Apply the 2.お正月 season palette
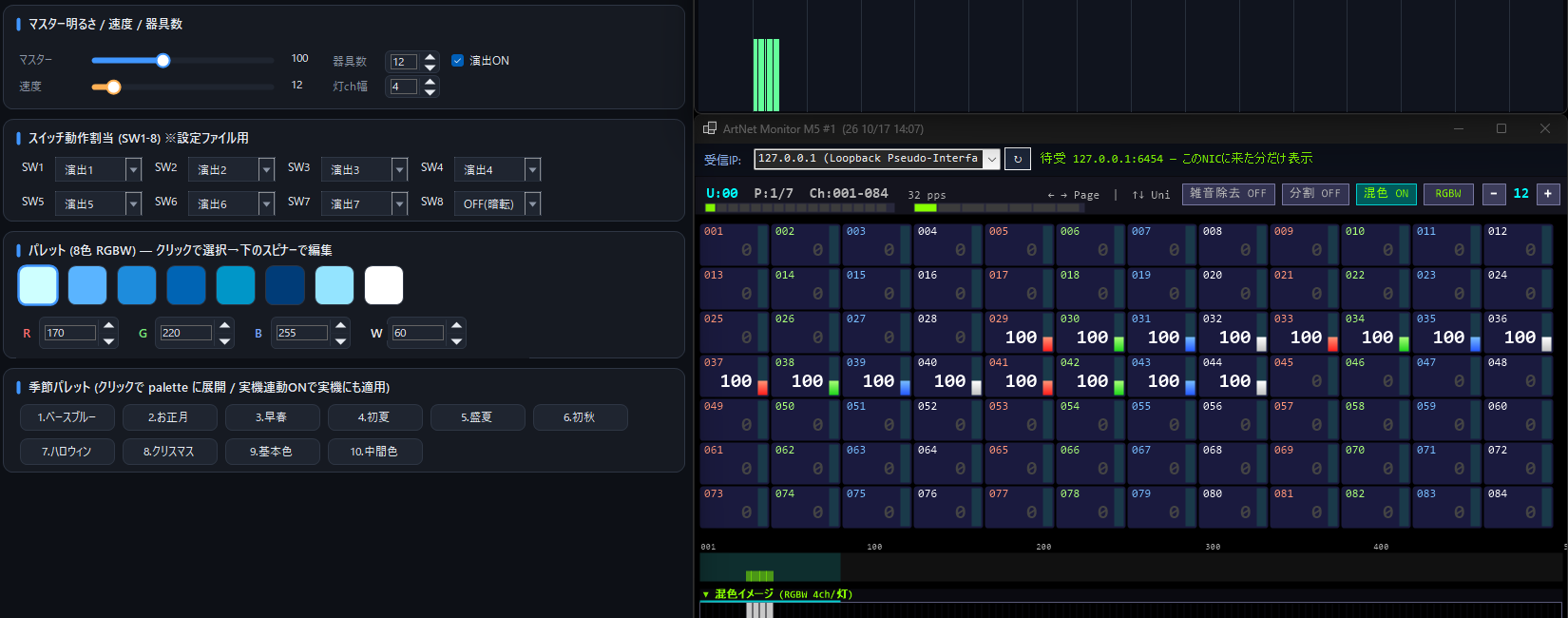 (170, 416)
